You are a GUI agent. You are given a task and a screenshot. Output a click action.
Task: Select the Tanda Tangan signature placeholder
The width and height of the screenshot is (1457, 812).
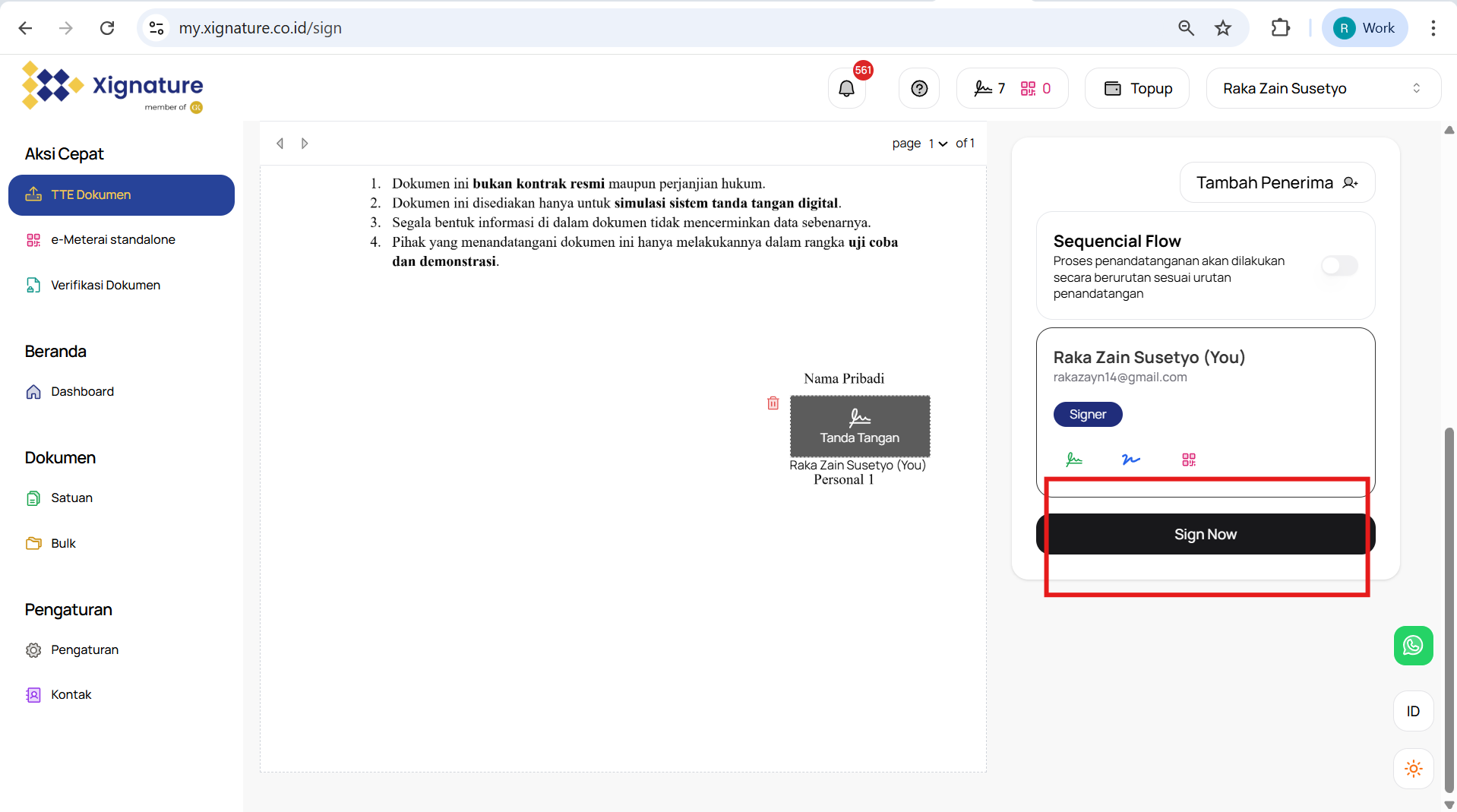point(859,426)
